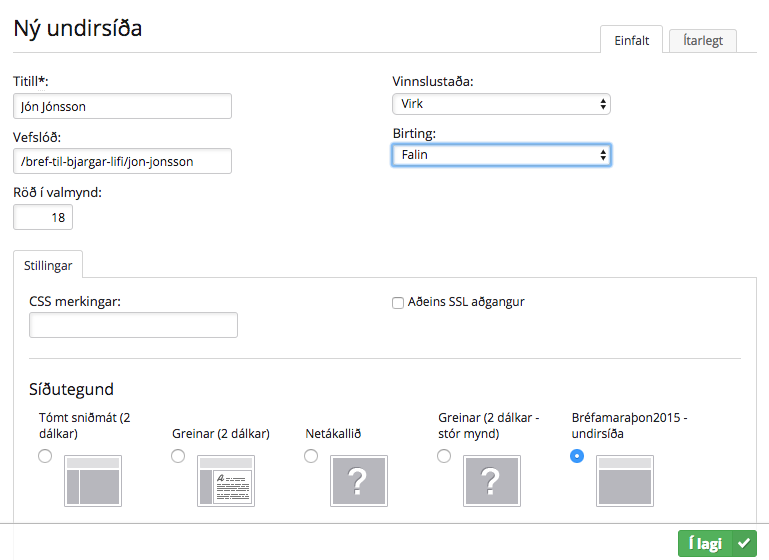Select the Greinar article layout thumbnail icon

pyautogui.click(x=226, y=481)
